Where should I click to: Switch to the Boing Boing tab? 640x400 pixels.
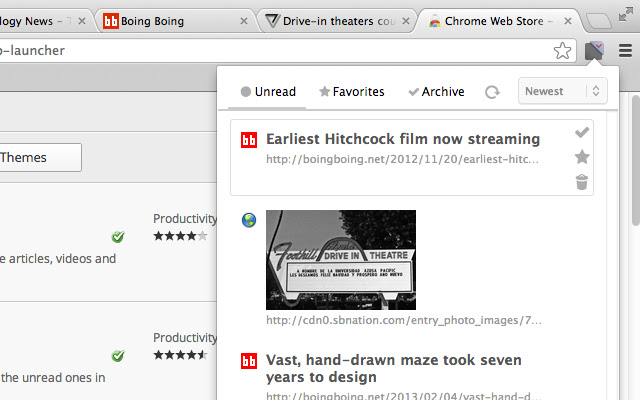pyautogui.click(x=176, y=21)
